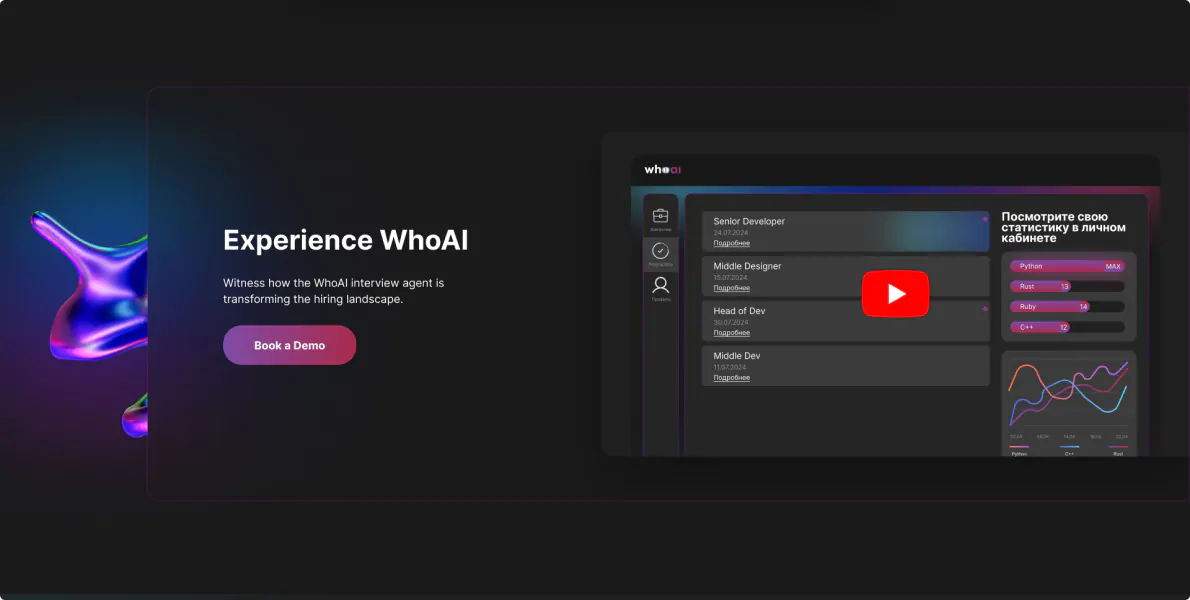
Task: Play the YouTube demo video
Action: [895, 294]
